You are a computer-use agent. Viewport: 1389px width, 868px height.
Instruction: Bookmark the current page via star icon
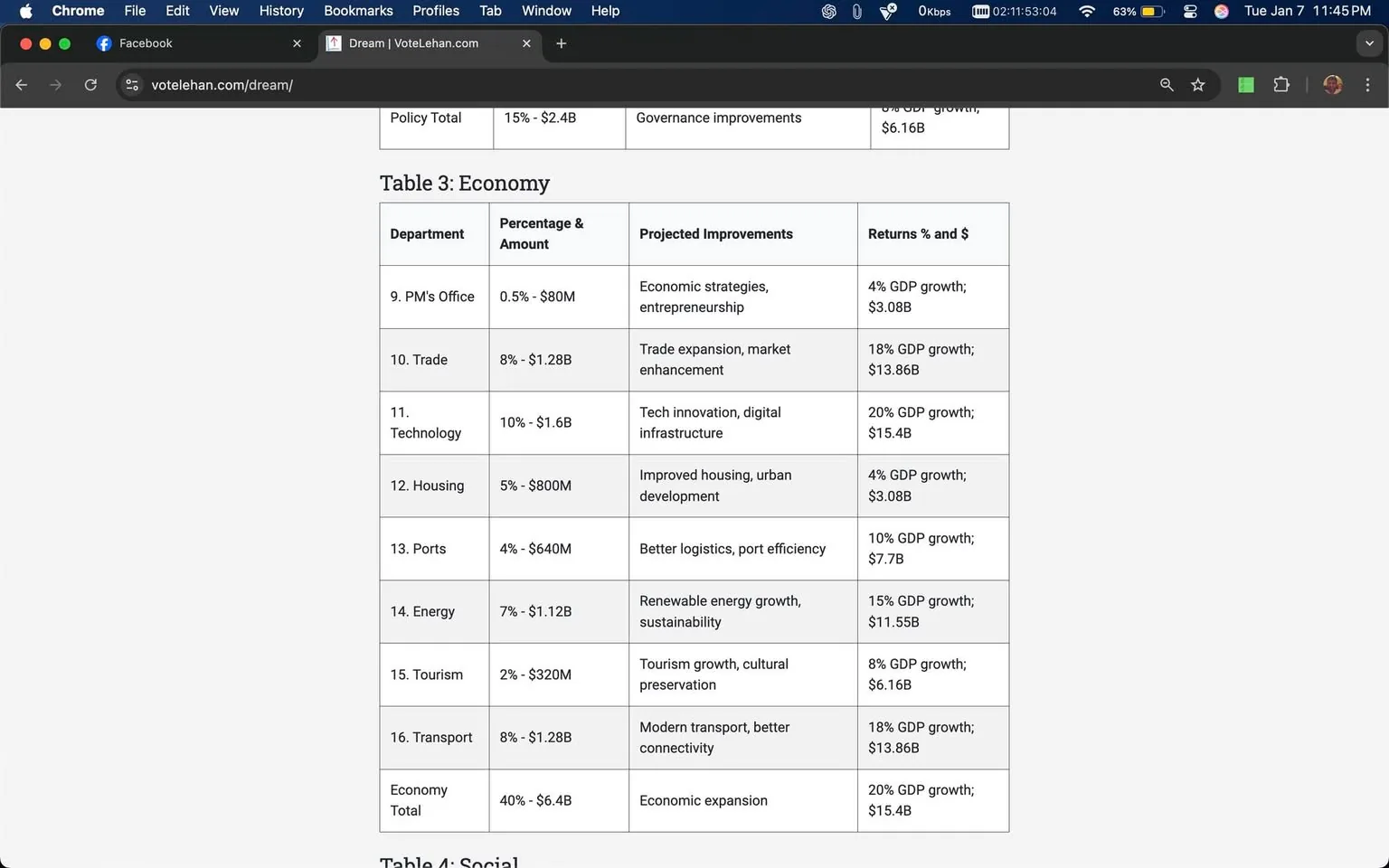[x=1198, y=84]
